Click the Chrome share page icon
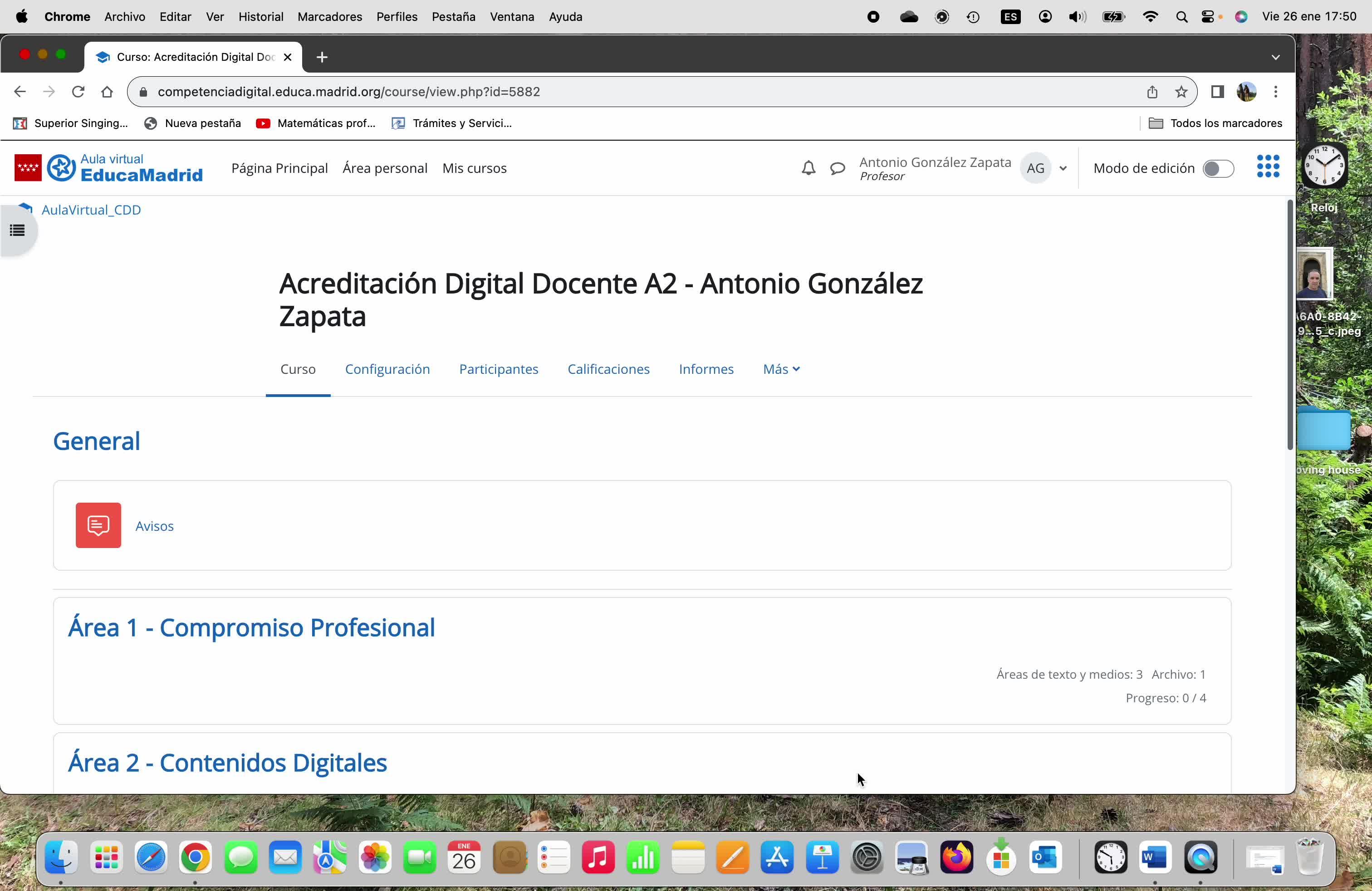Image resolution: width=1372 pixels, height=891 pixels. point(1152,92)
